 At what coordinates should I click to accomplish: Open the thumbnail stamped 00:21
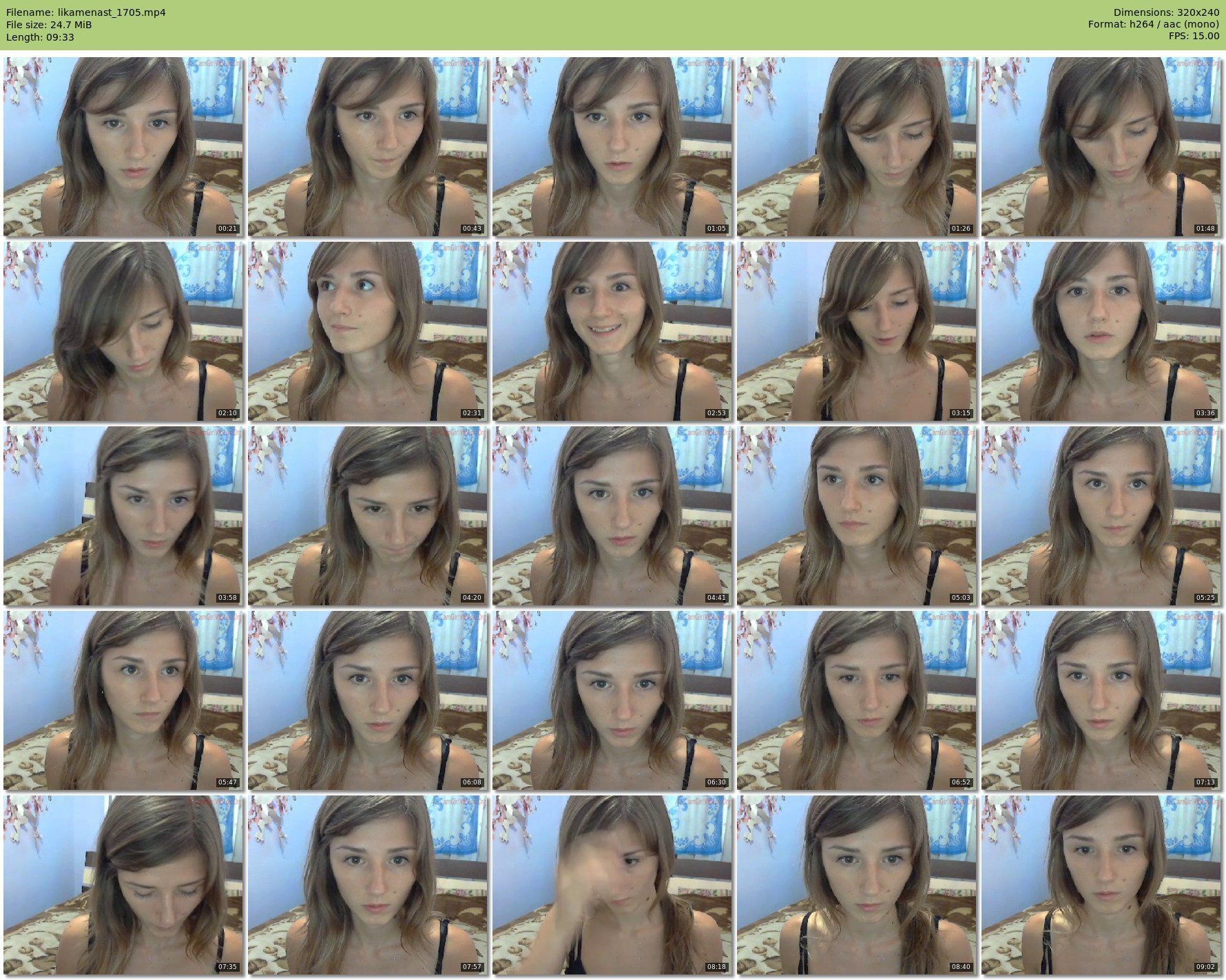click(x=123, y=147)
